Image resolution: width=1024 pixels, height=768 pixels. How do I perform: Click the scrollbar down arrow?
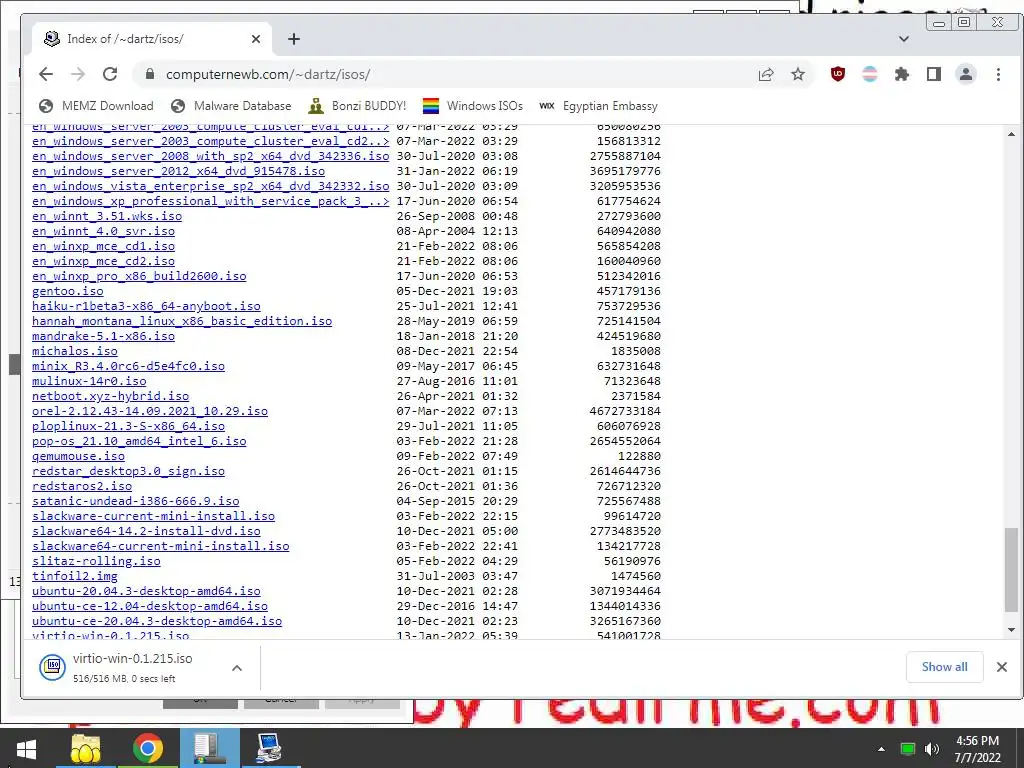pos(1011,630)
